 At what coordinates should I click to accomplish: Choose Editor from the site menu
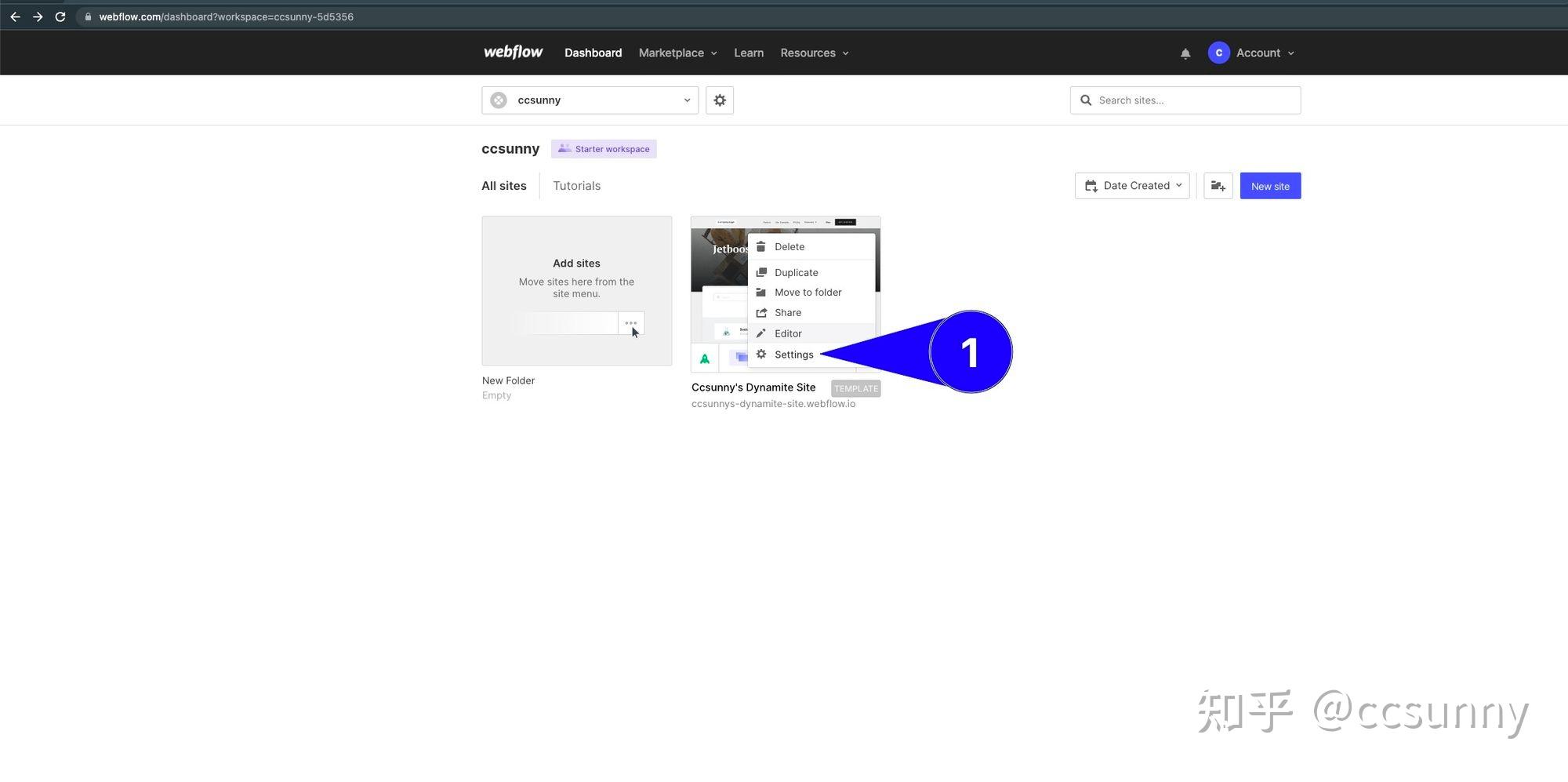[811, 333]
